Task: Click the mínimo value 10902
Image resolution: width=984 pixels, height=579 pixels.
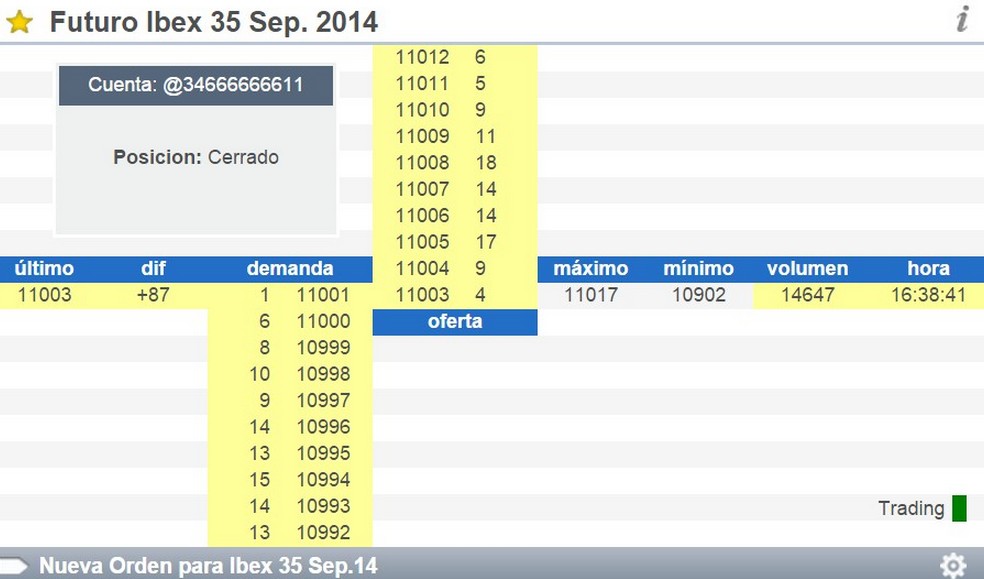Action: point(698,295)
